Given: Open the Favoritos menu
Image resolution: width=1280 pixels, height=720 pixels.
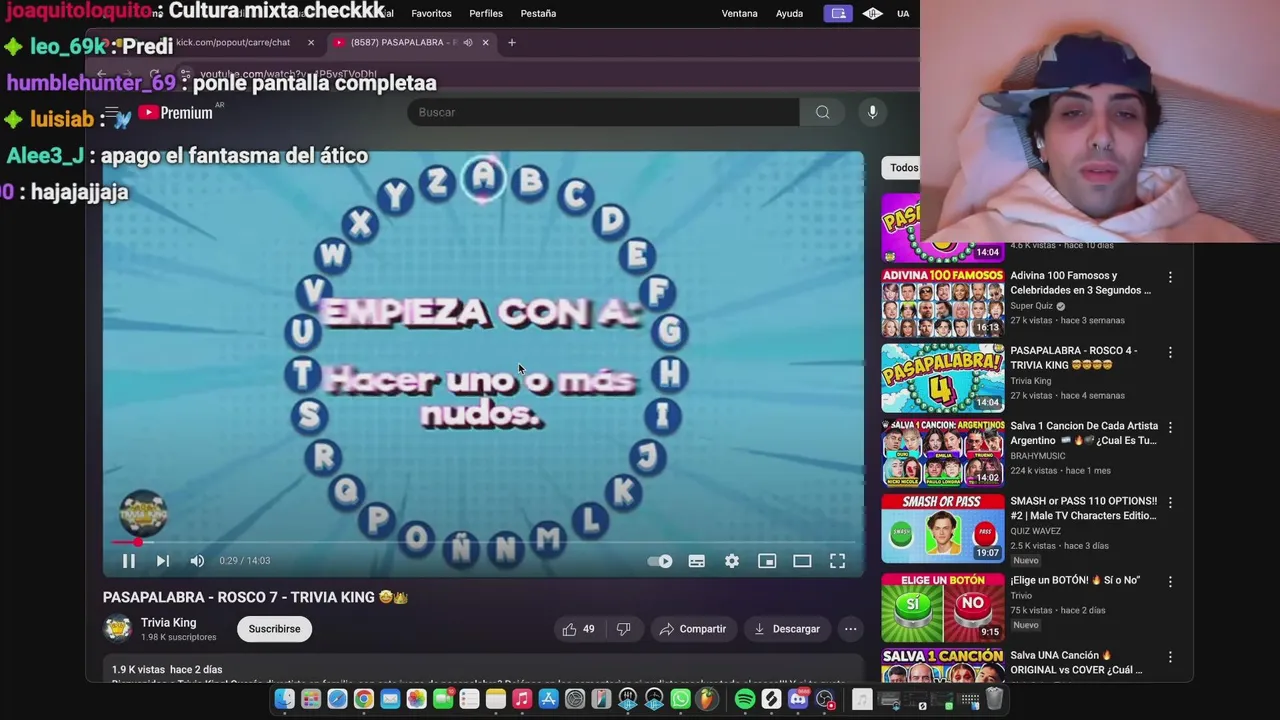Looking at the screenshot, I should 431,13.
